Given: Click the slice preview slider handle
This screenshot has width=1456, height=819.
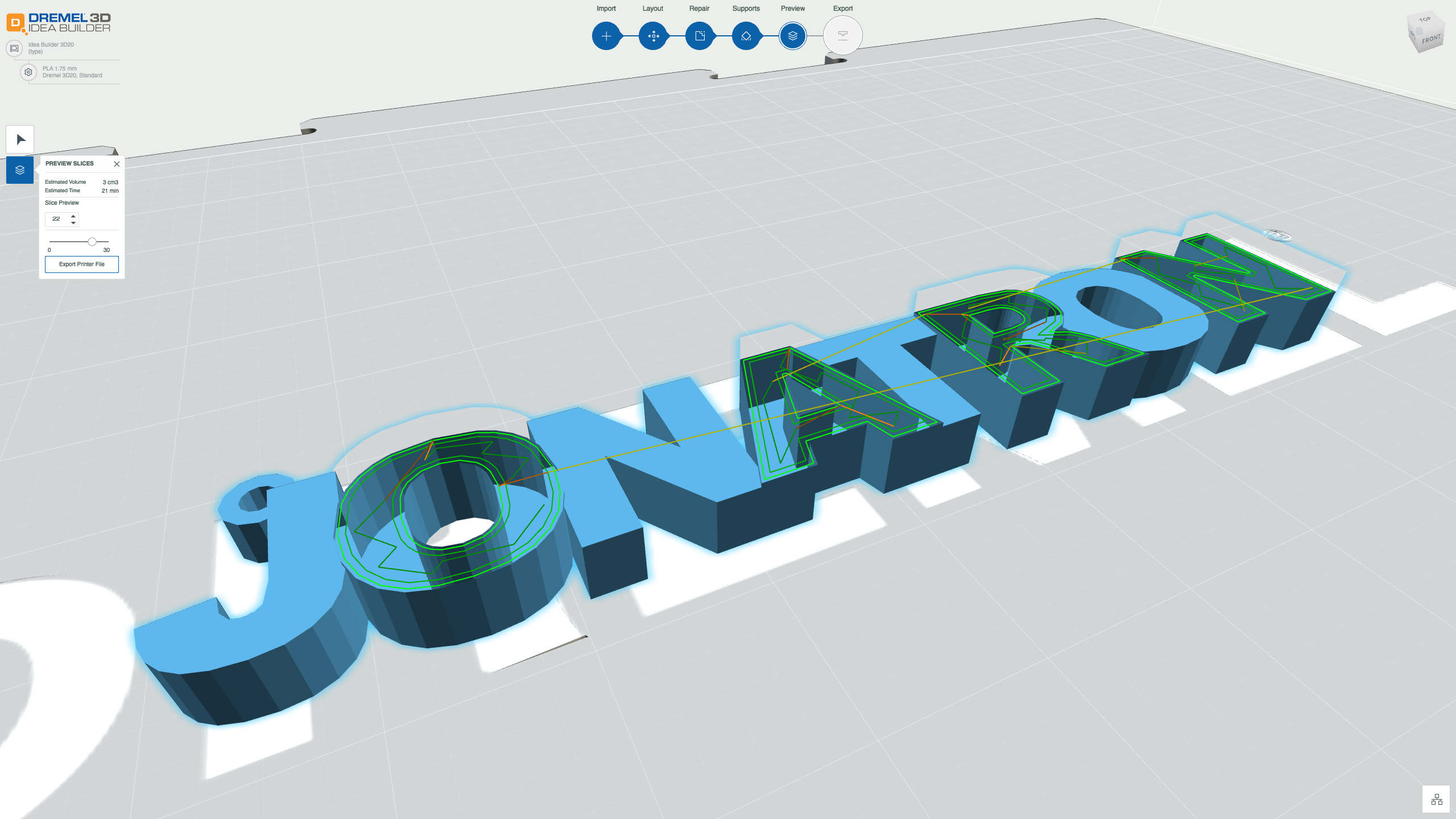Looking at the screenshot, I should click(92, 242).
